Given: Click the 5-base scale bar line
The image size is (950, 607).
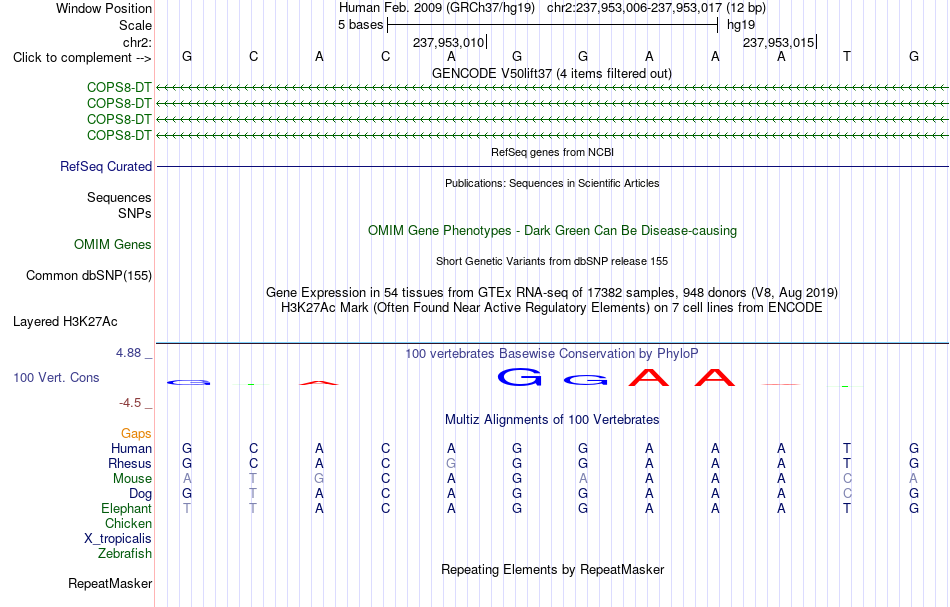Looking at the screenshot, I should click(553, 25).
